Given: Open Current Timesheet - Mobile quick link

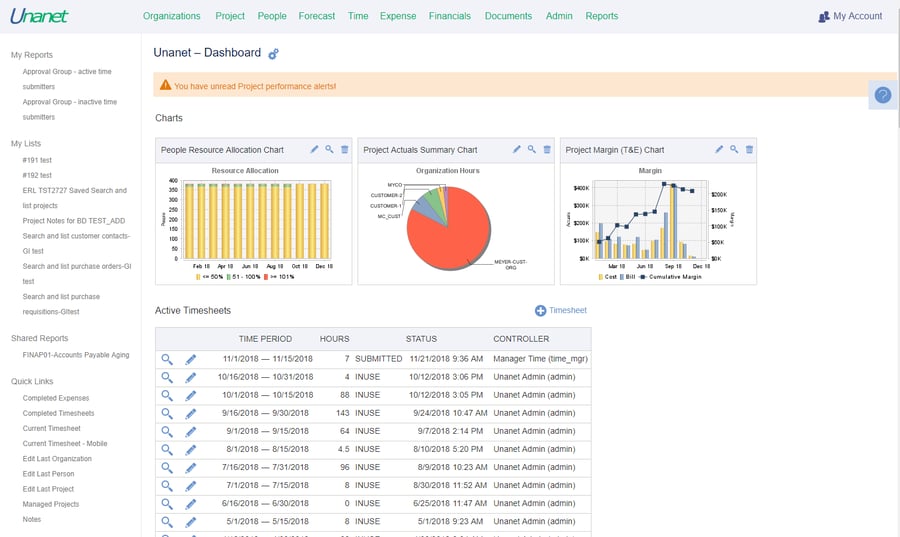Looking at the screenshot, I should tap(65, 443).
